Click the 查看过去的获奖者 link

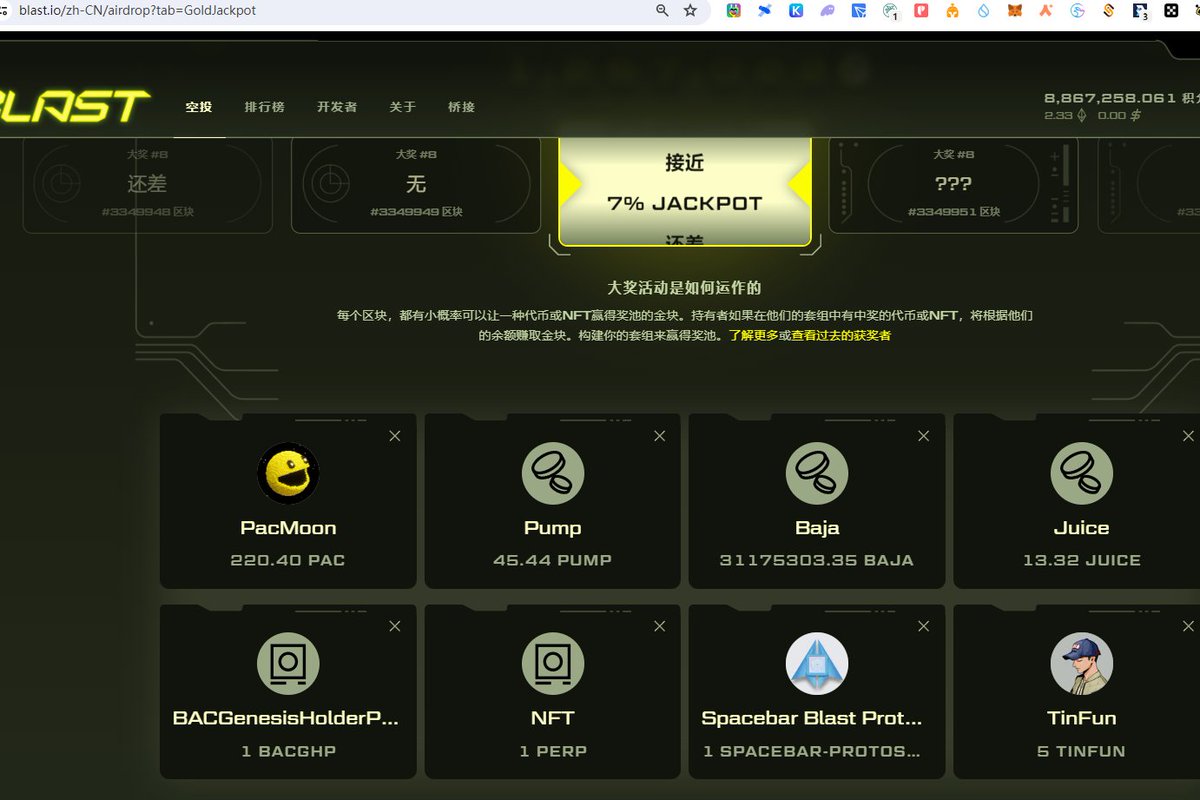click(x=841, y=336)
